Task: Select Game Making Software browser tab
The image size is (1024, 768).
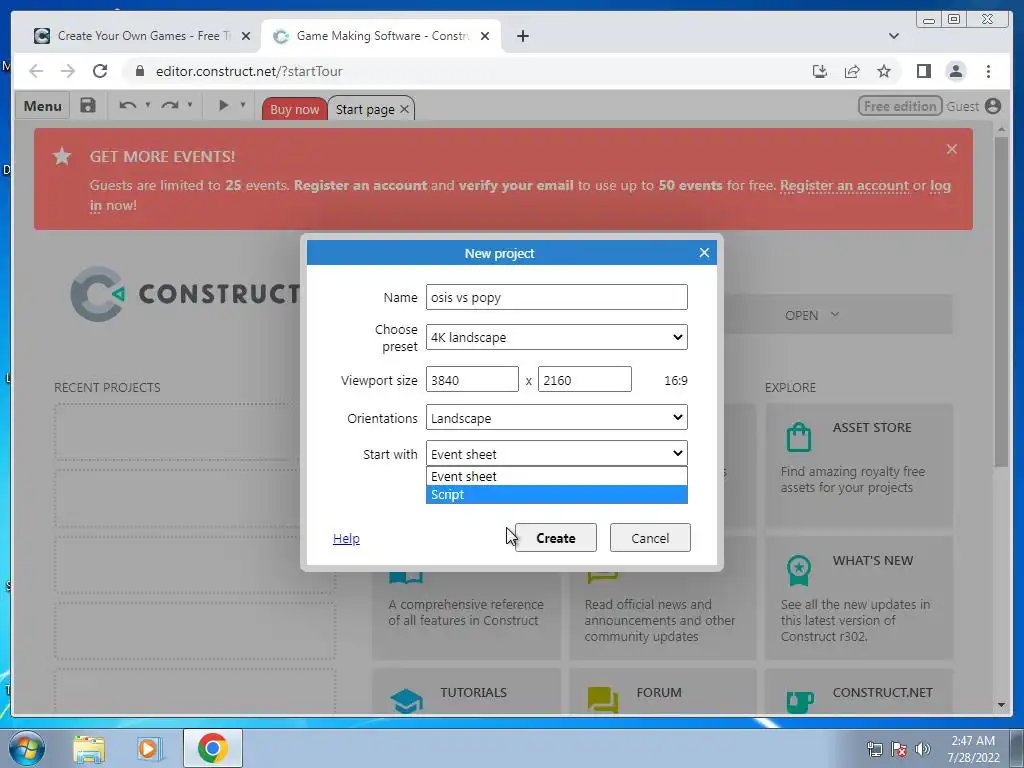Action: (x=381, y=36)
